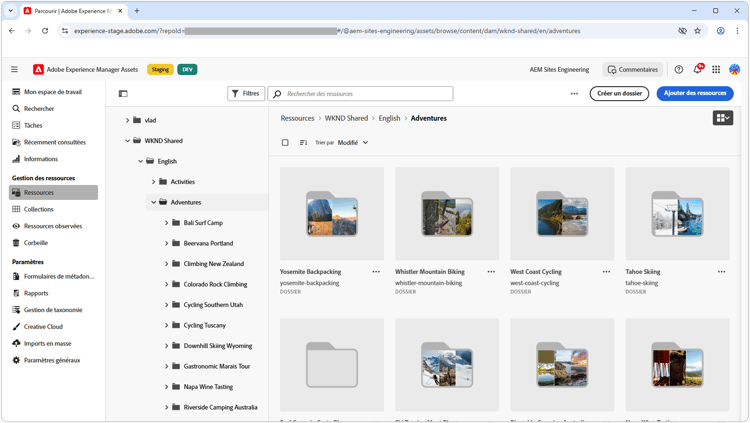Toggle the folder tree side panel icon
Screen dimensions: 750x423
[x=123, y=94]
